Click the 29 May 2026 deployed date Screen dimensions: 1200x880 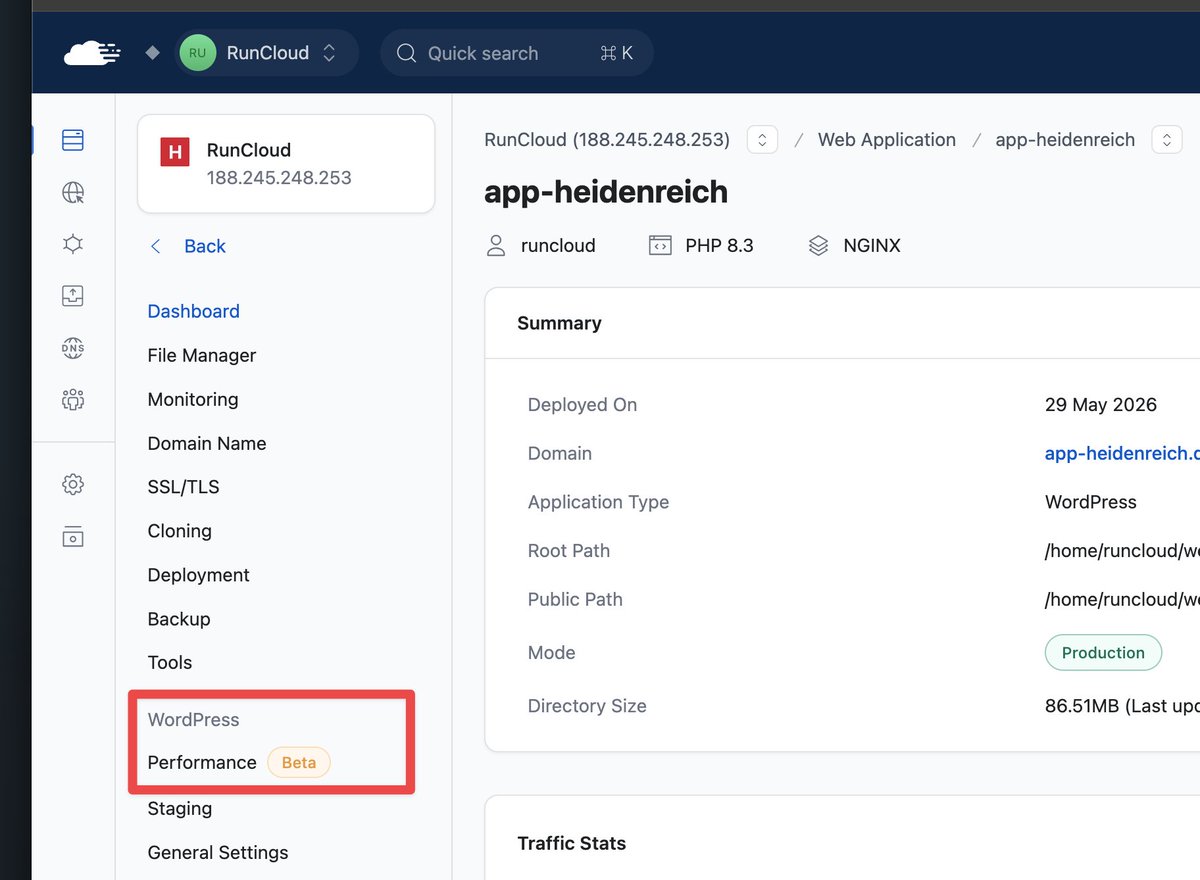(x=1100, y=405)
